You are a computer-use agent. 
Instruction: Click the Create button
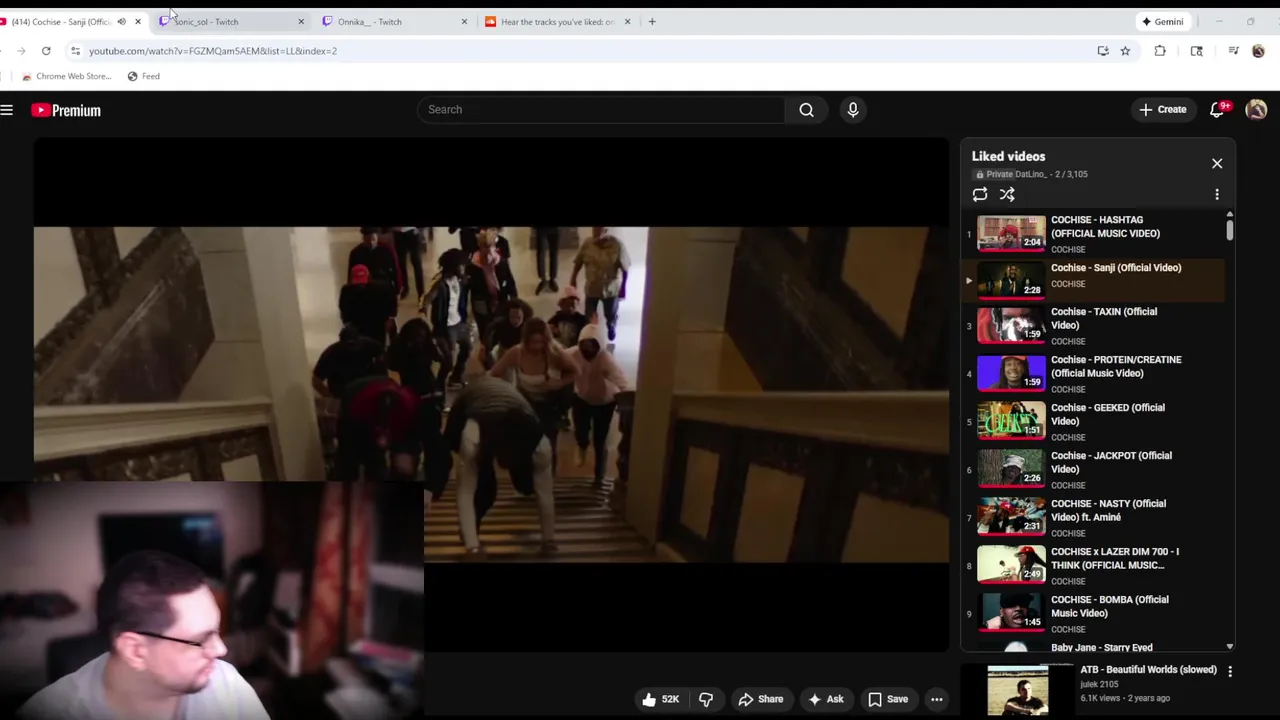click(1162, 110)
